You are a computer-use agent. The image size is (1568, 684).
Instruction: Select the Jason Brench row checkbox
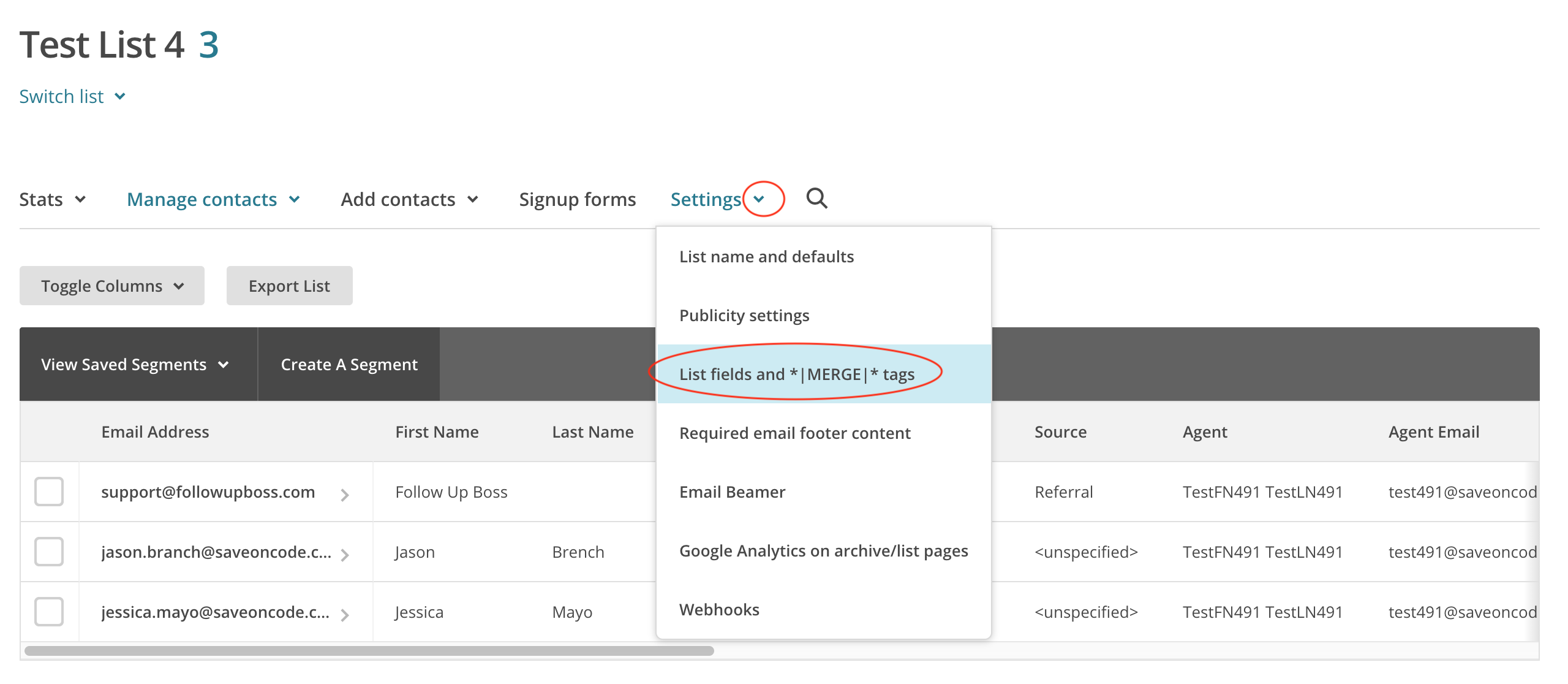(x=49, y=552)
